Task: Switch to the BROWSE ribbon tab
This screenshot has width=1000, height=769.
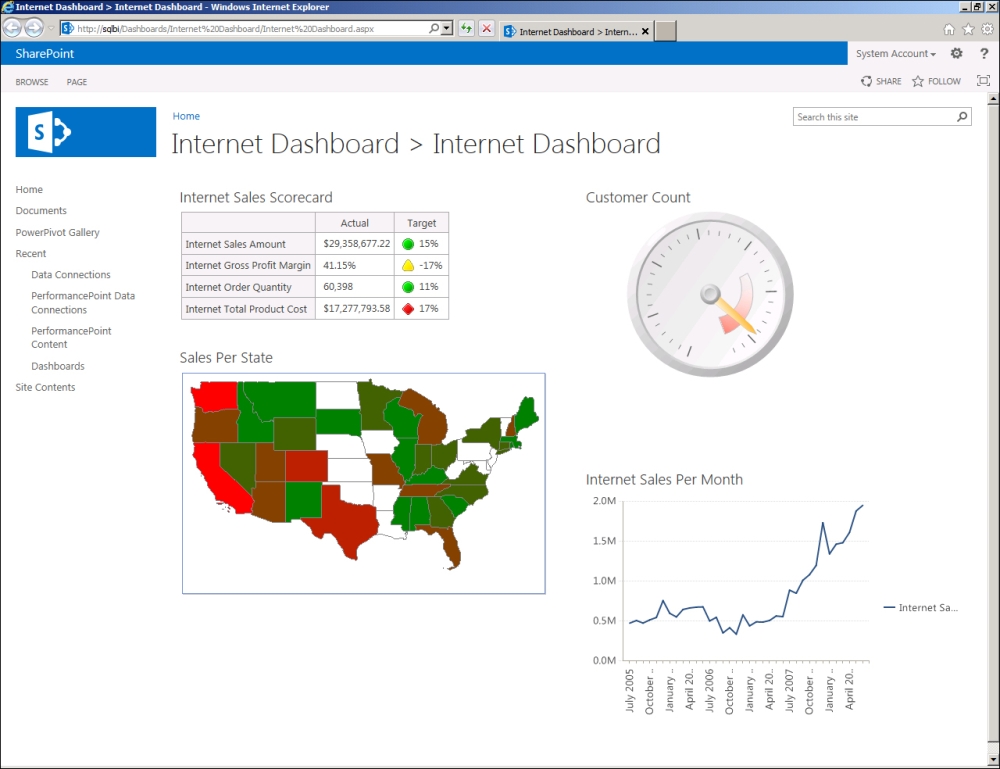Action: [x=31, y=81]
